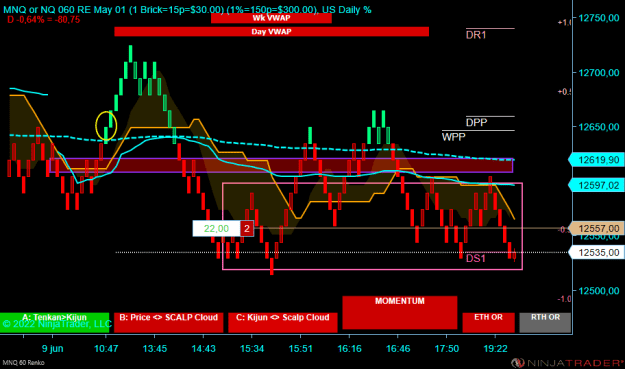Click the 12557,00 tan price marker
625x369 pixels.
tap(596, 229)
